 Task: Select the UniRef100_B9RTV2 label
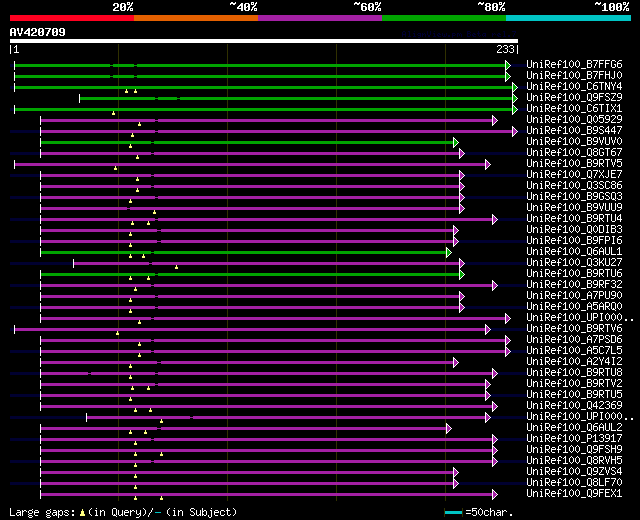[574, 384]
